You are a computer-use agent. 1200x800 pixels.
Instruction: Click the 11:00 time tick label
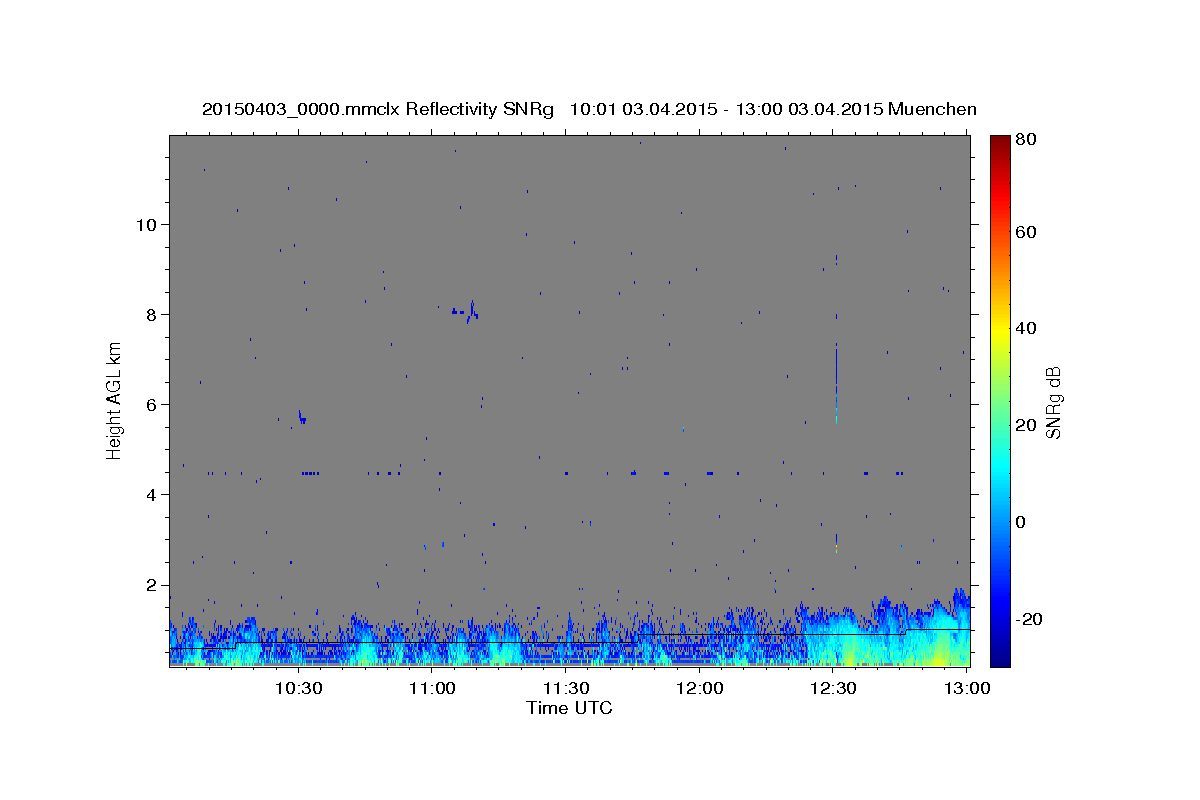click(x=432, y=688)
